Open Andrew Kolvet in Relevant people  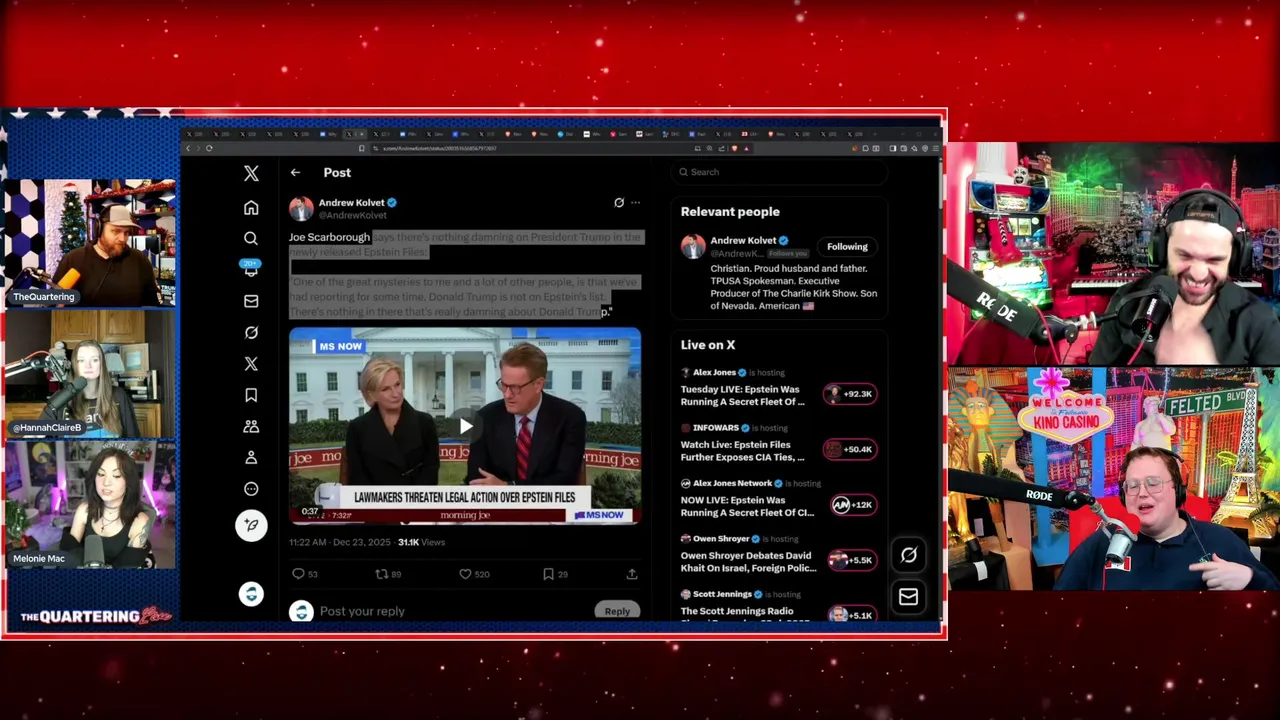point(743,241)
